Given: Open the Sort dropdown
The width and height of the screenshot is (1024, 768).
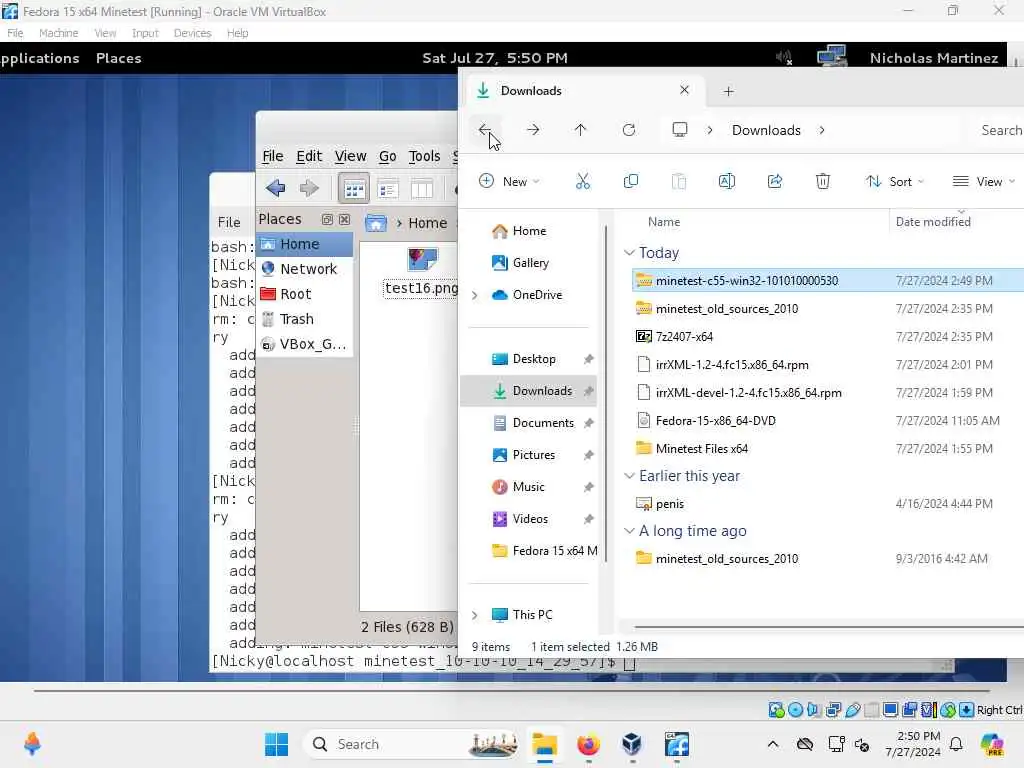Looking at the screenshot, I should (x=895, y=182).
